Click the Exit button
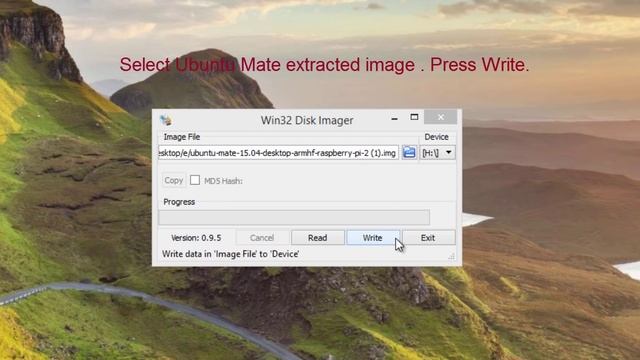Image resolution: width=640 pixels, height=360 pixels. click(x=428, y=238)
